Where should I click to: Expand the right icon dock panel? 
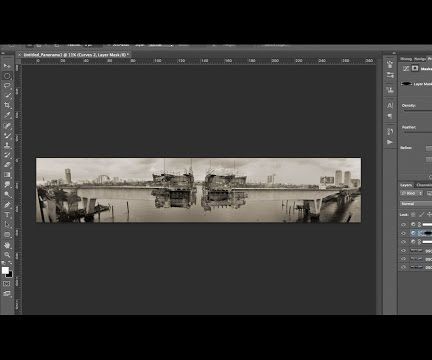[394, 53]
